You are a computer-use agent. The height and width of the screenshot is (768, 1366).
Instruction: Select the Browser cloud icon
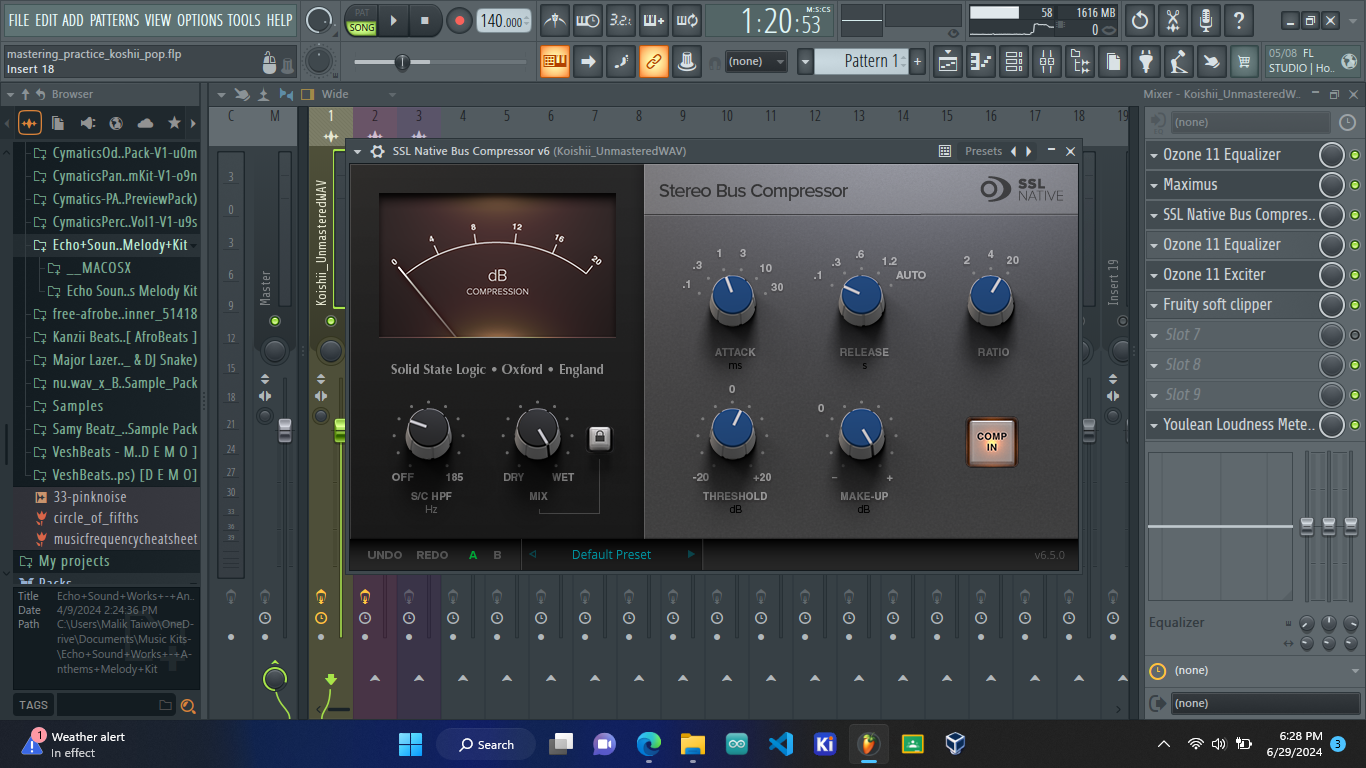[x=145, y=123]
